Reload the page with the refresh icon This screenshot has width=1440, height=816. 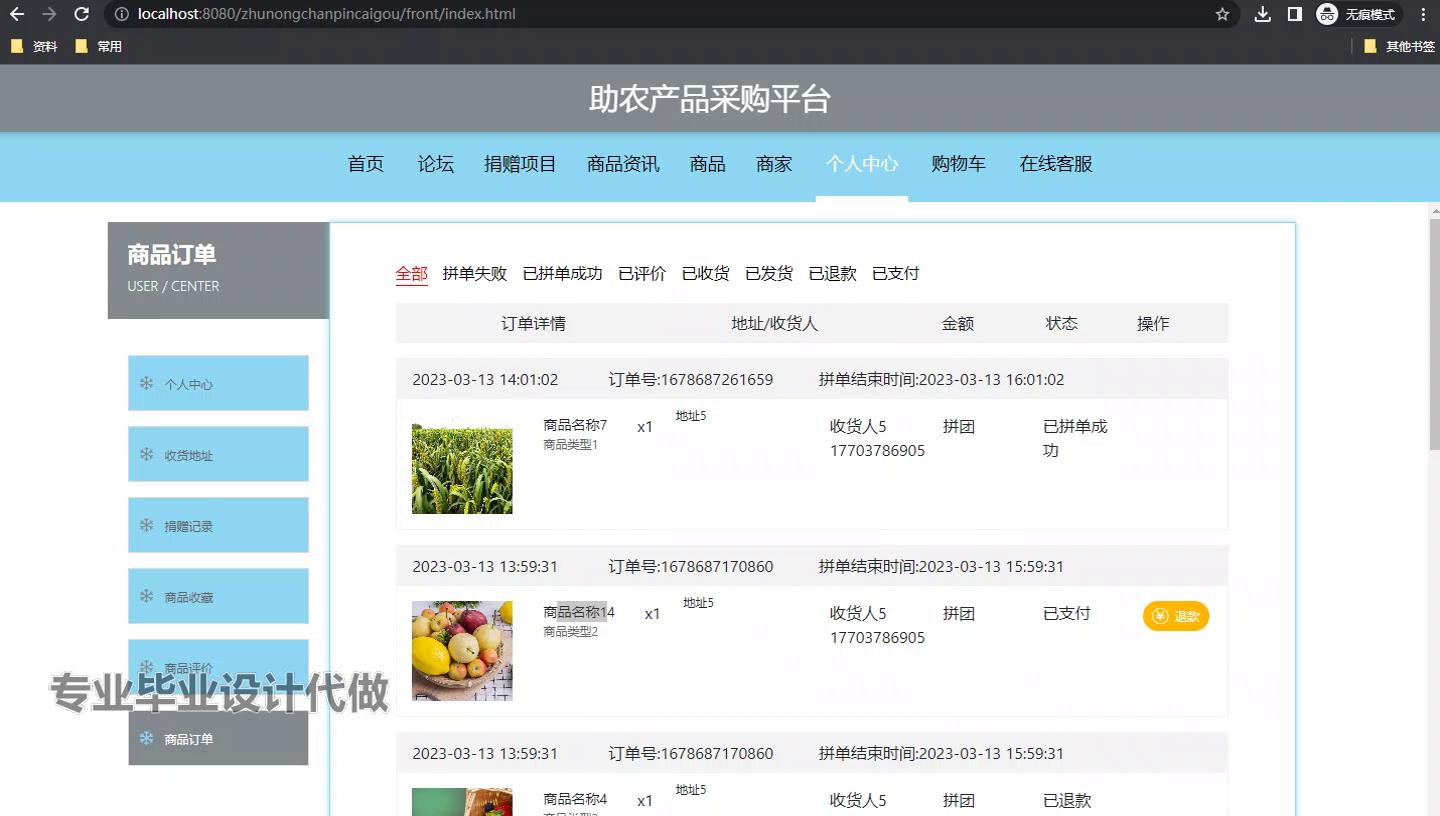tap(82, 14)
